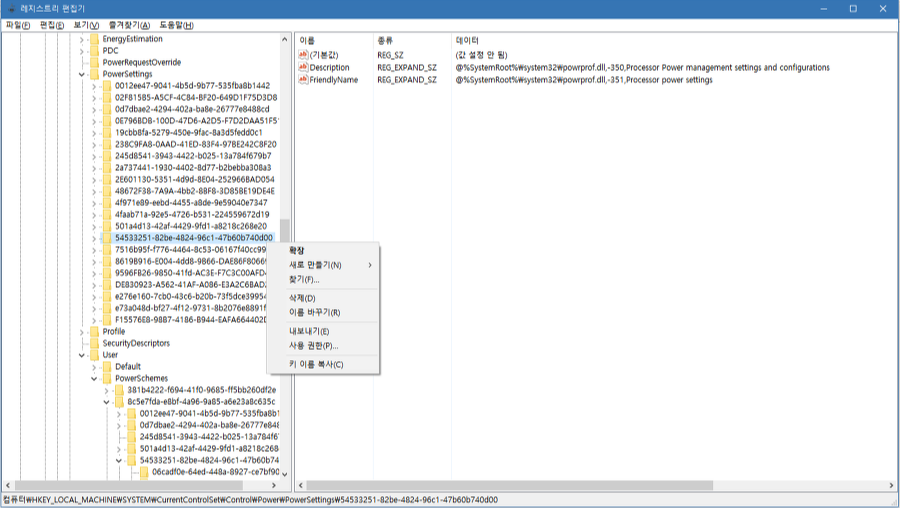The height and width of the screenshot is (508, 900).
Task: Collapse the User key node
Action: pyautogui.click(x=82, y=355)
